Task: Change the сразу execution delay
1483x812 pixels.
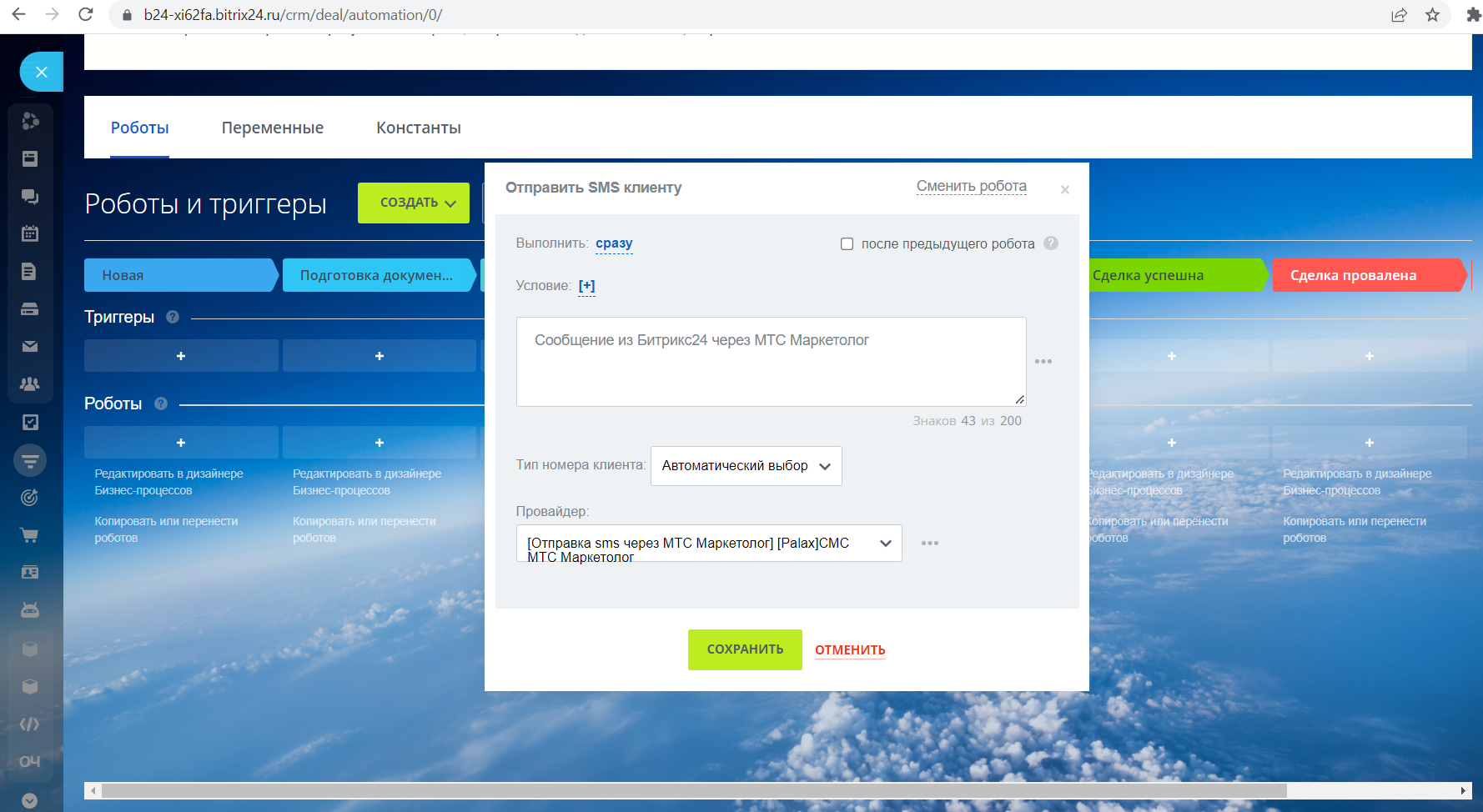Action: click(x=614, y=243)
